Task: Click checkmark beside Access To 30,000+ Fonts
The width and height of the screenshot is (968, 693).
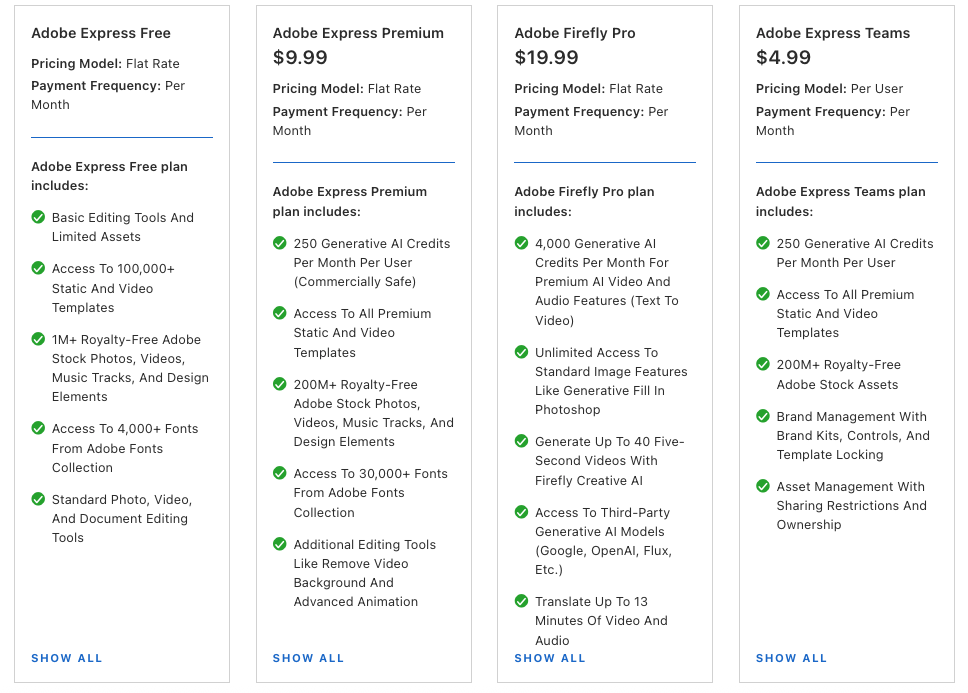Action: pyautogui.click(x=280, y=473)
